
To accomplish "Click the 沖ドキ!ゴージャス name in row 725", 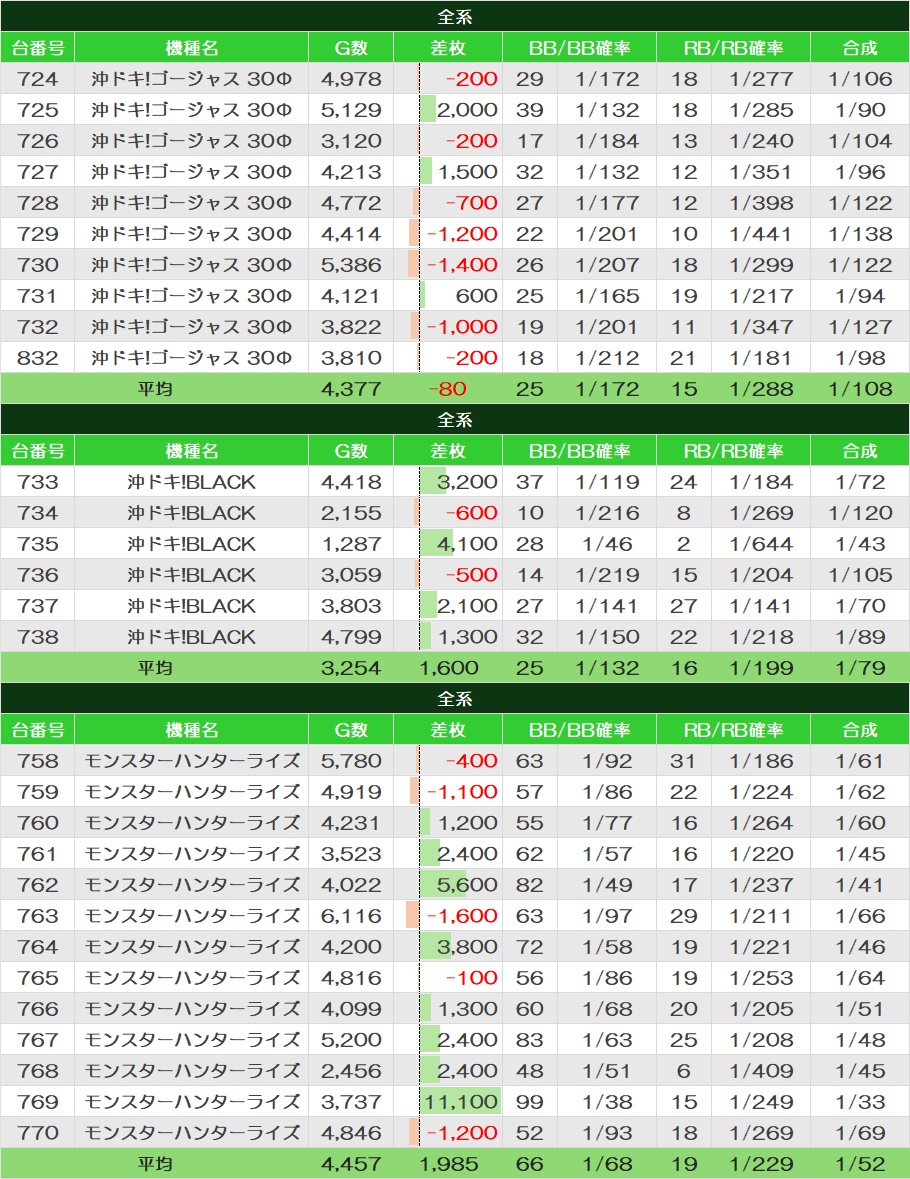I will (x=191, y=110).
